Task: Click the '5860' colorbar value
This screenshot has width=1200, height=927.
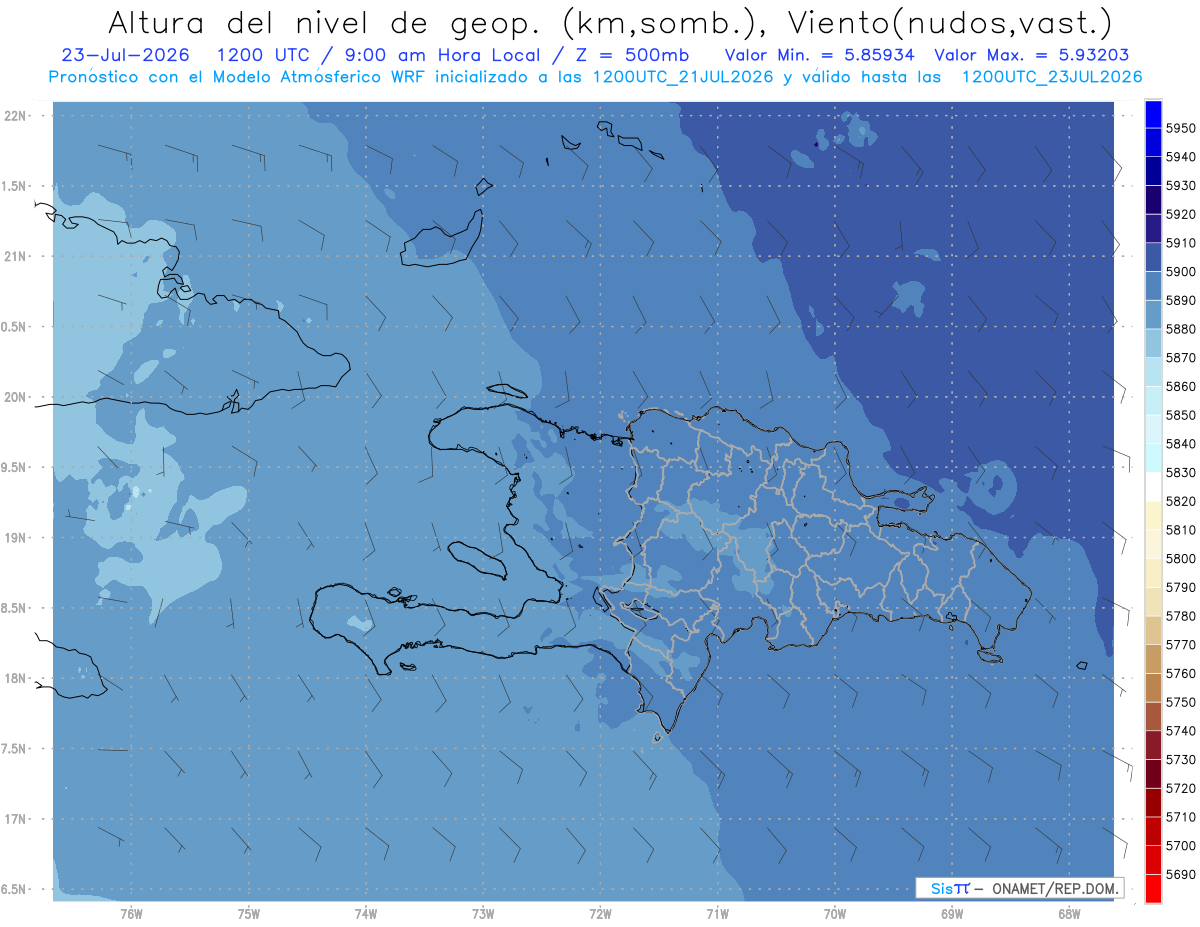Action: pyautogui.click(x=1180, y=386)
